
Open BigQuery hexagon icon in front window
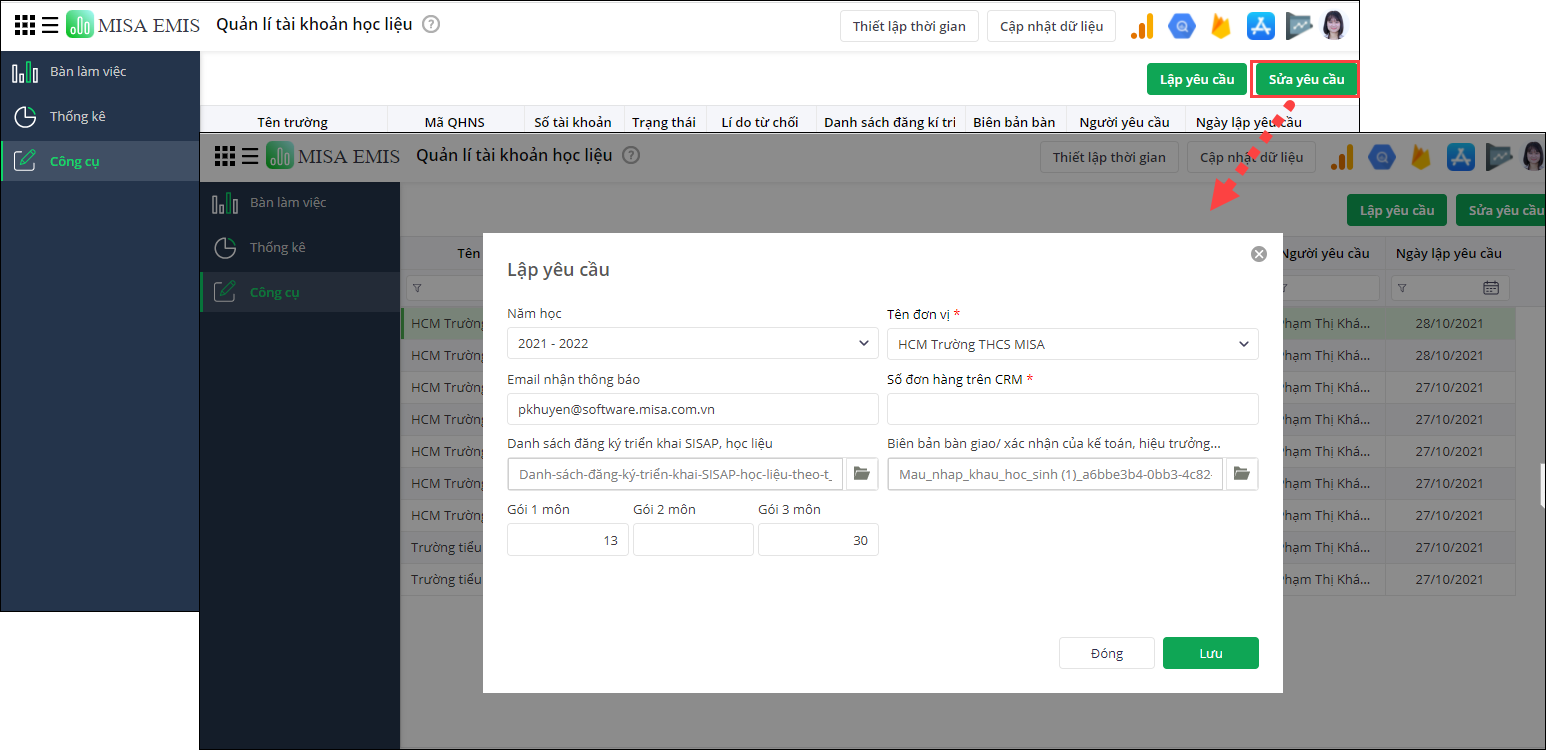coord(1382,157)
